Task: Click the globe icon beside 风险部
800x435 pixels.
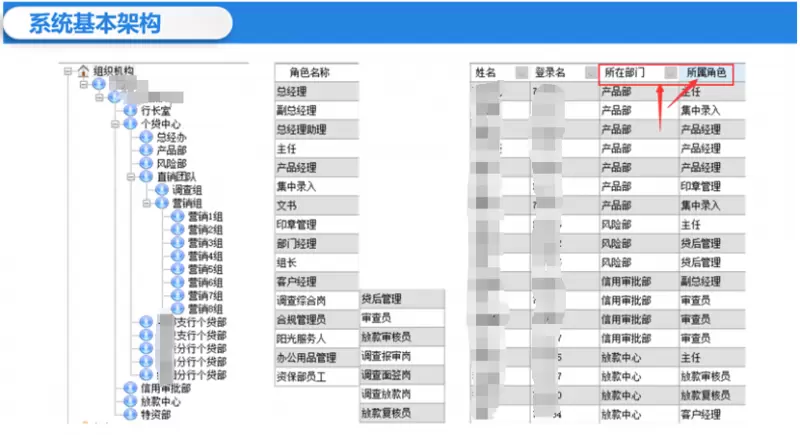Action: pyautogui.click(x=146, y=163)
